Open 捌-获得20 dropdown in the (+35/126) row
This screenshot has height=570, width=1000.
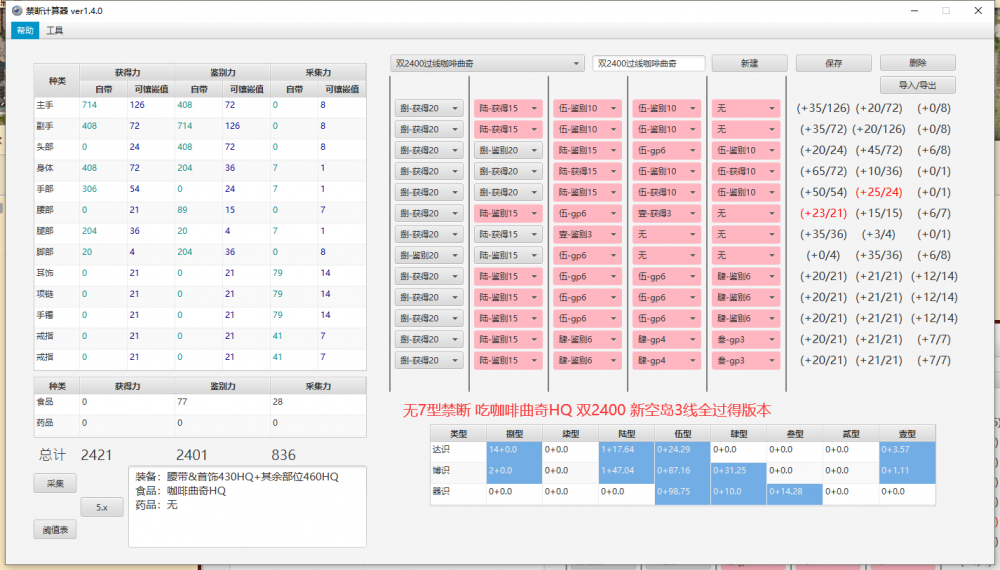click(x=429, y=108)
